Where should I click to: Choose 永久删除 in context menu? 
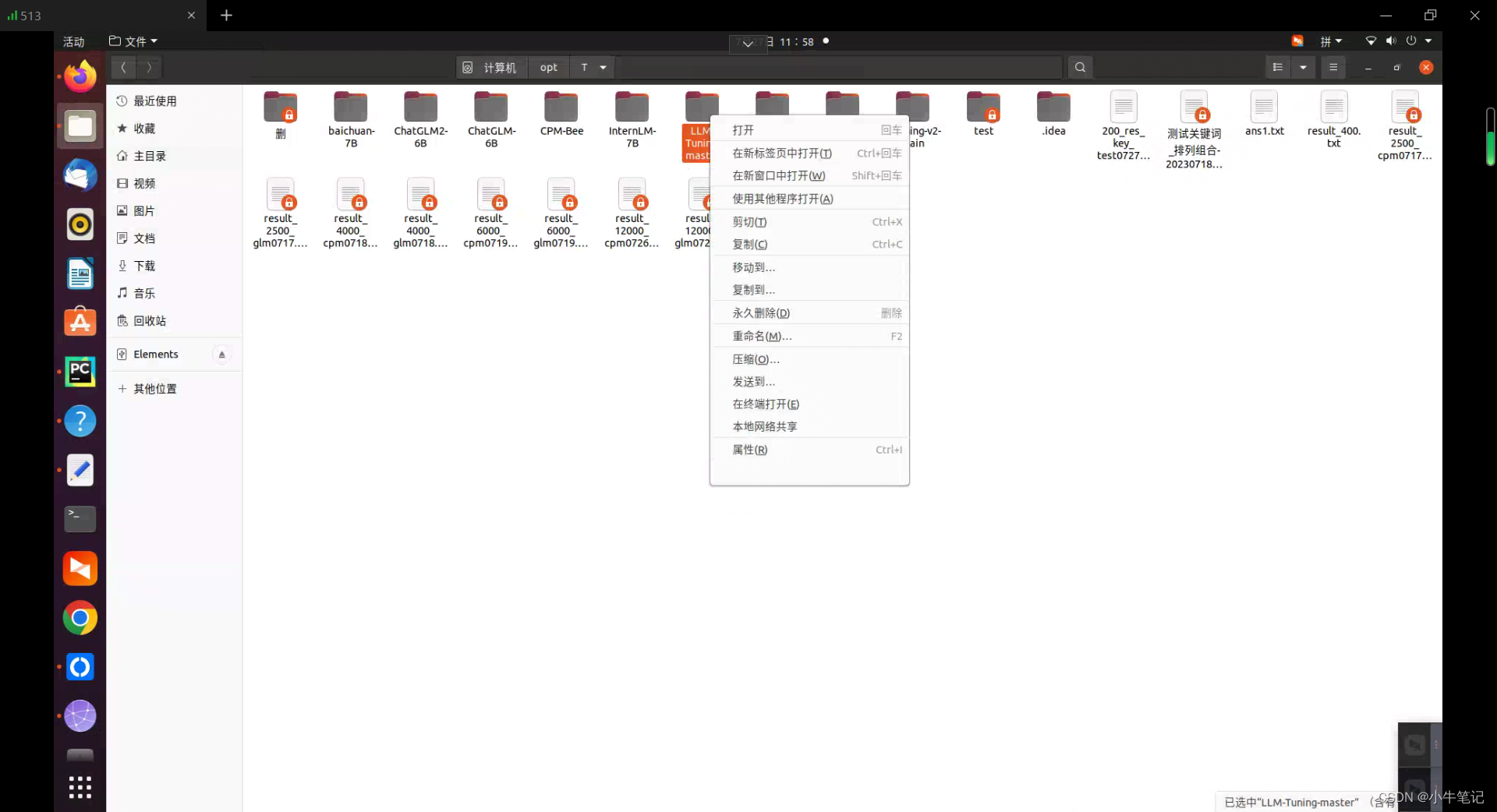809,313
